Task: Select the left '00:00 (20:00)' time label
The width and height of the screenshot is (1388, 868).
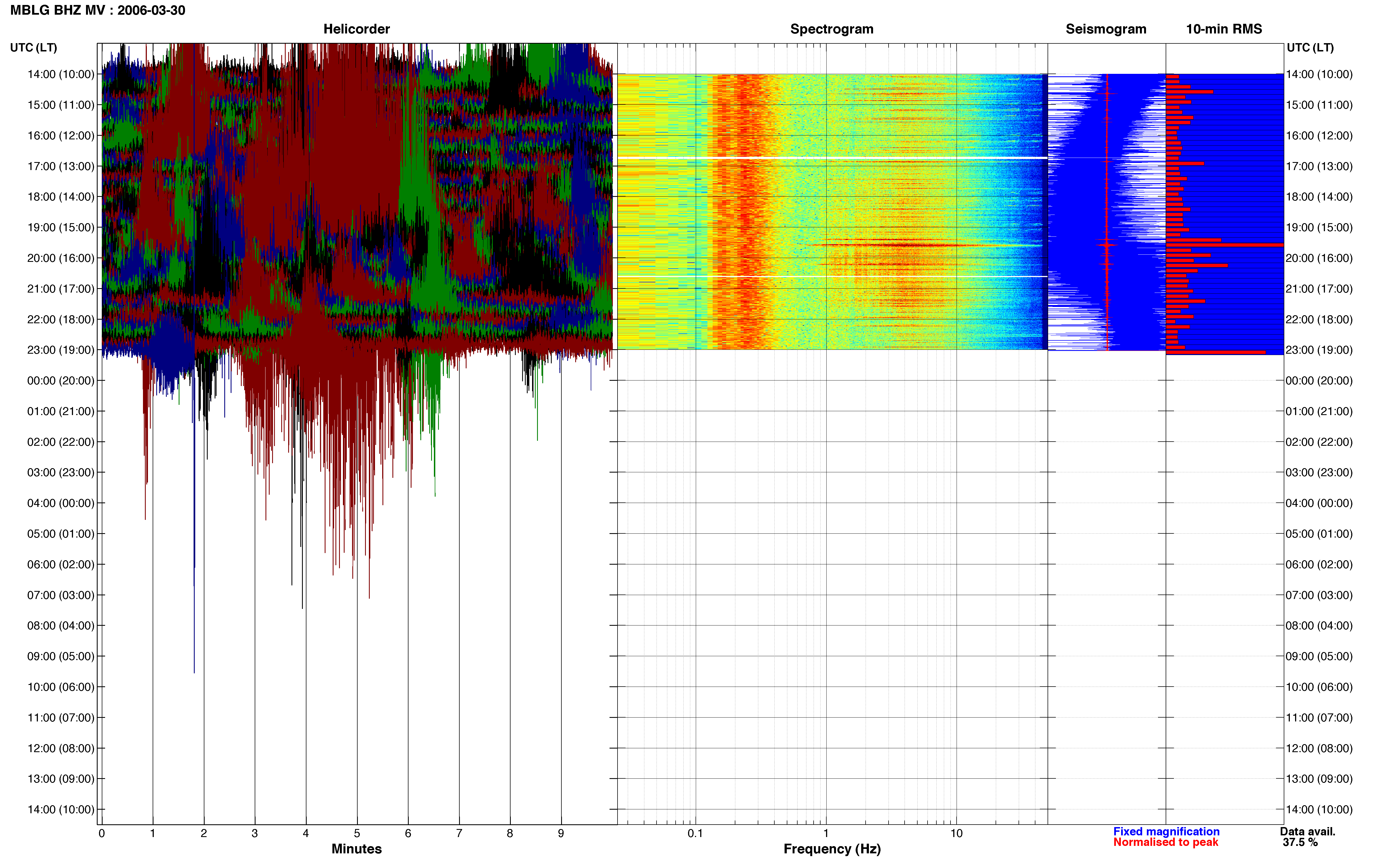Action: 61,380
